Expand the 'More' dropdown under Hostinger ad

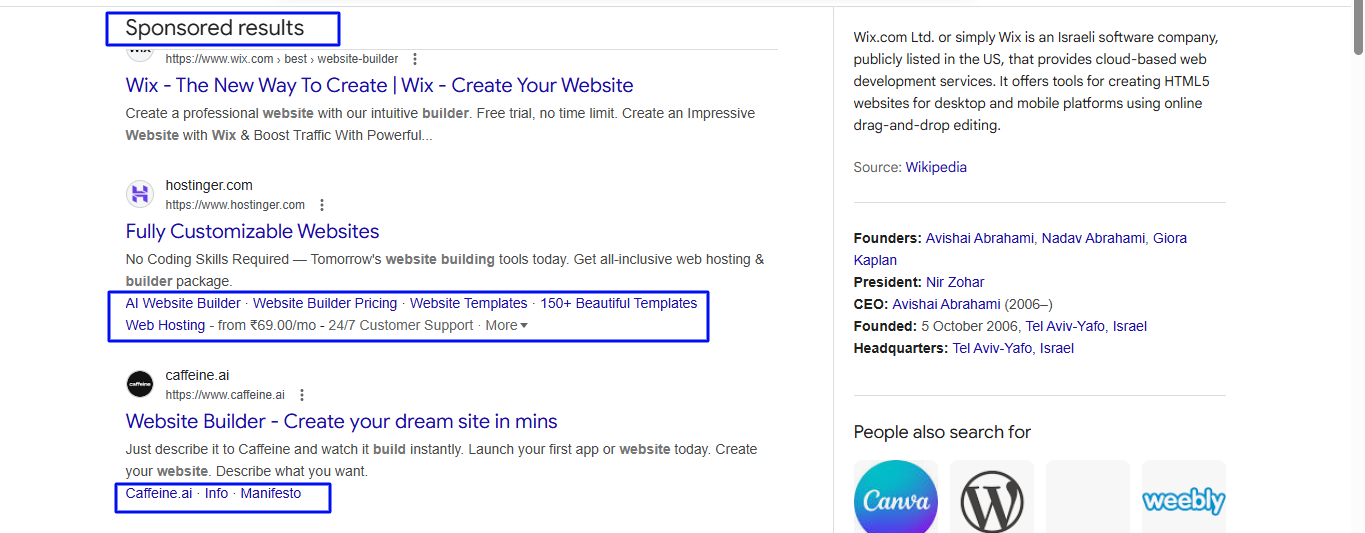tap(506, 325)
